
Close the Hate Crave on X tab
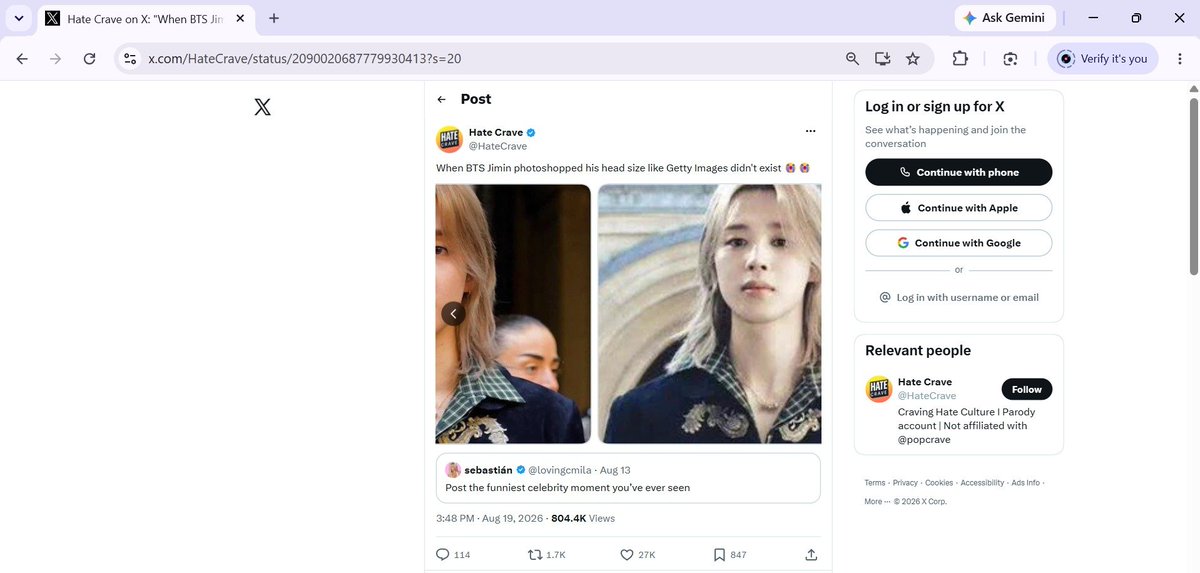click(240, 18)
